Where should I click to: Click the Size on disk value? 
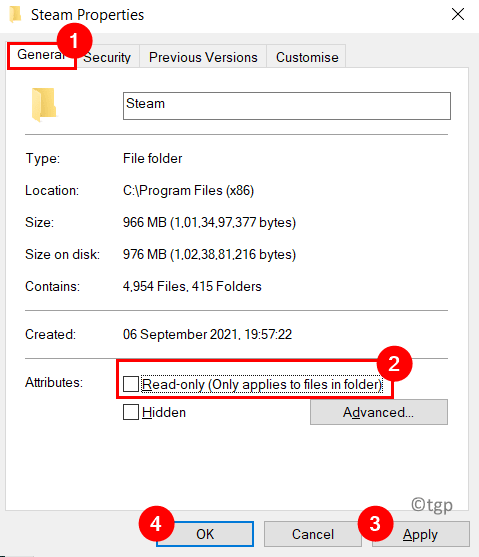pos(209,254)
